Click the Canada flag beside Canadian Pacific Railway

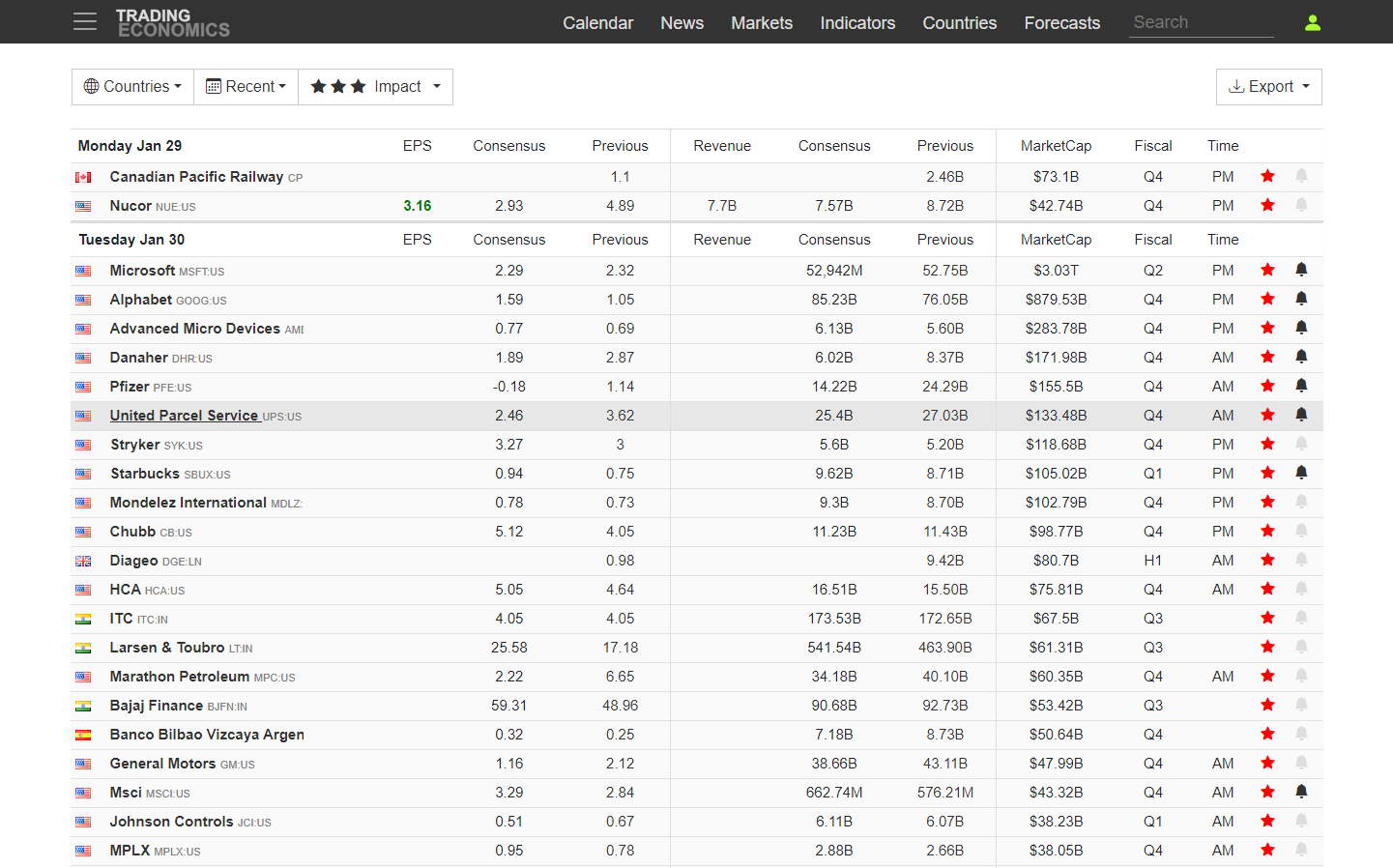(84, 178)
